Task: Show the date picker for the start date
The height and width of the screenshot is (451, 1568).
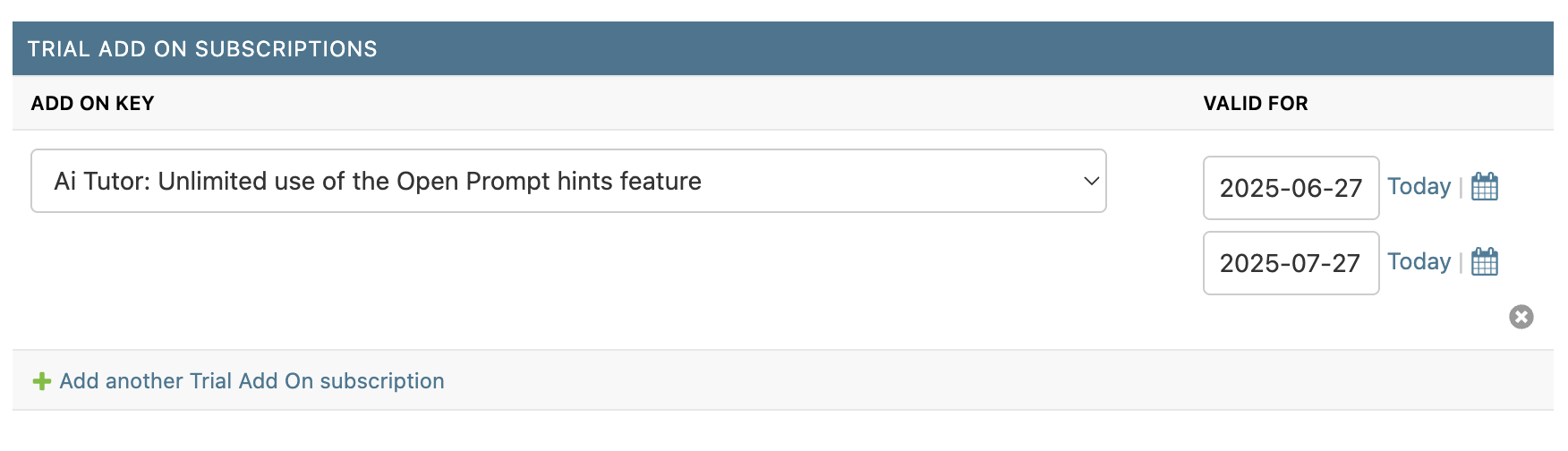Action: [x=1484, y=187]
